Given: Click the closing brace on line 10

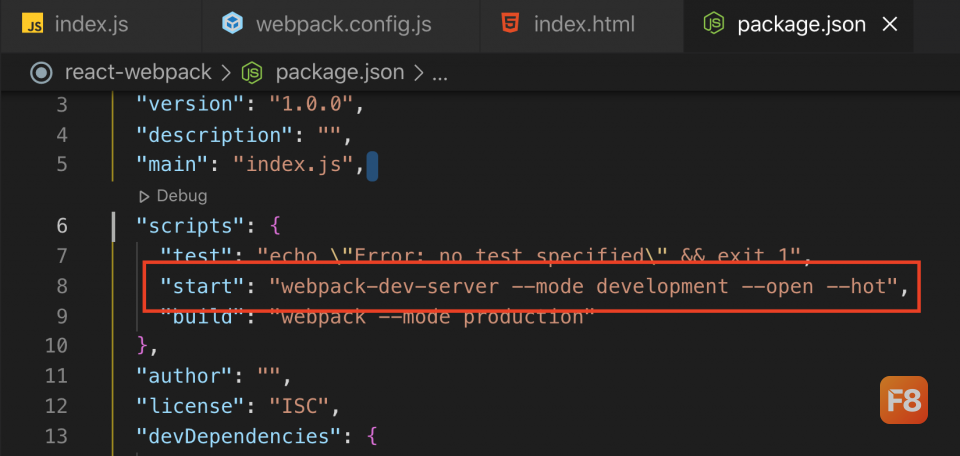Looking at the screenshot, I should tap(143, 346).
